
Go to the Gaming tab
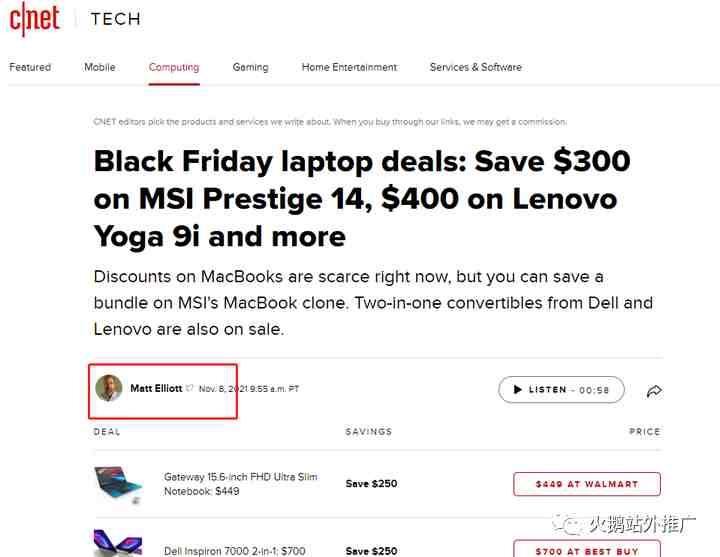pyautogui.click(x=250, y=67)
